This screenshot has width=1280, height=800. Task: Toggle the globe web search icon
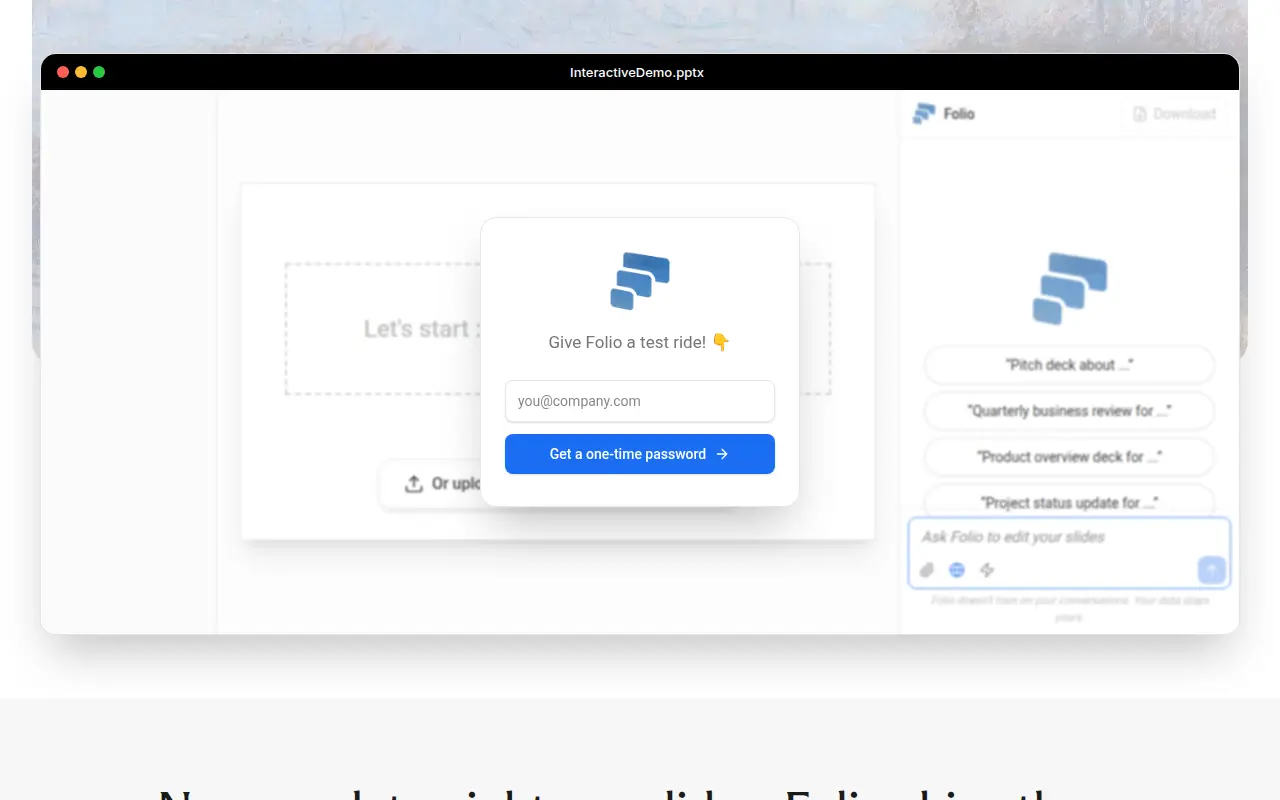point(957,570)
